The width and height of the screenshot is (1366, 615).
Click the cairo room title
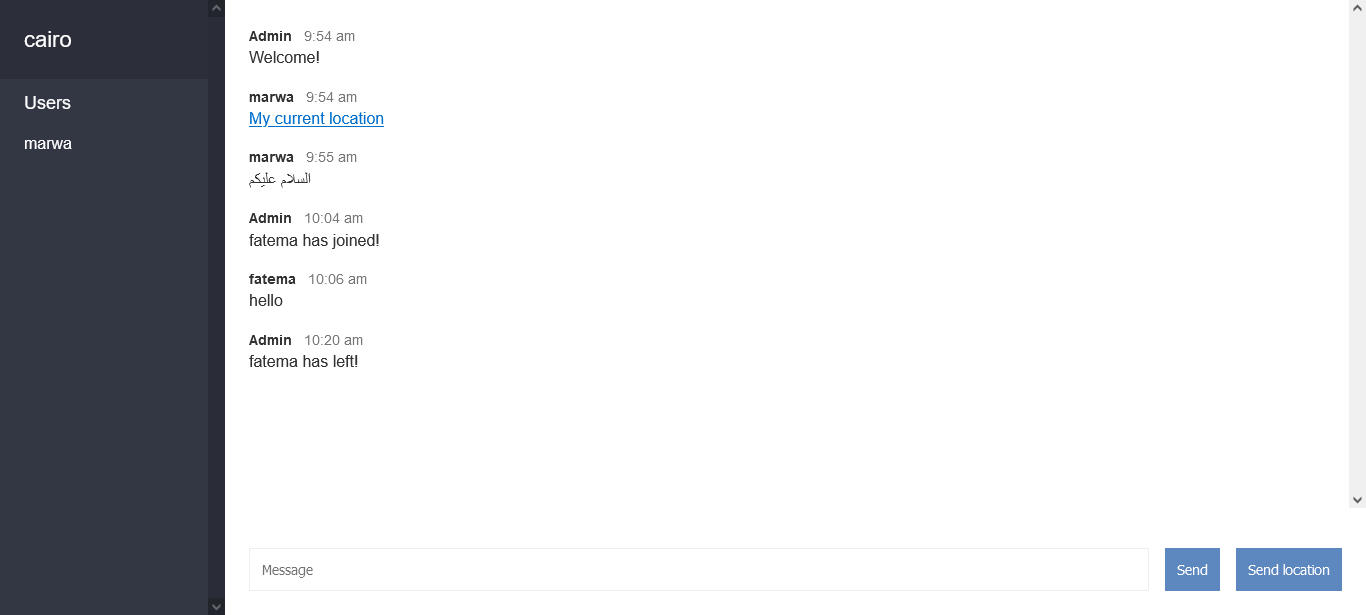tap(48, 41)
